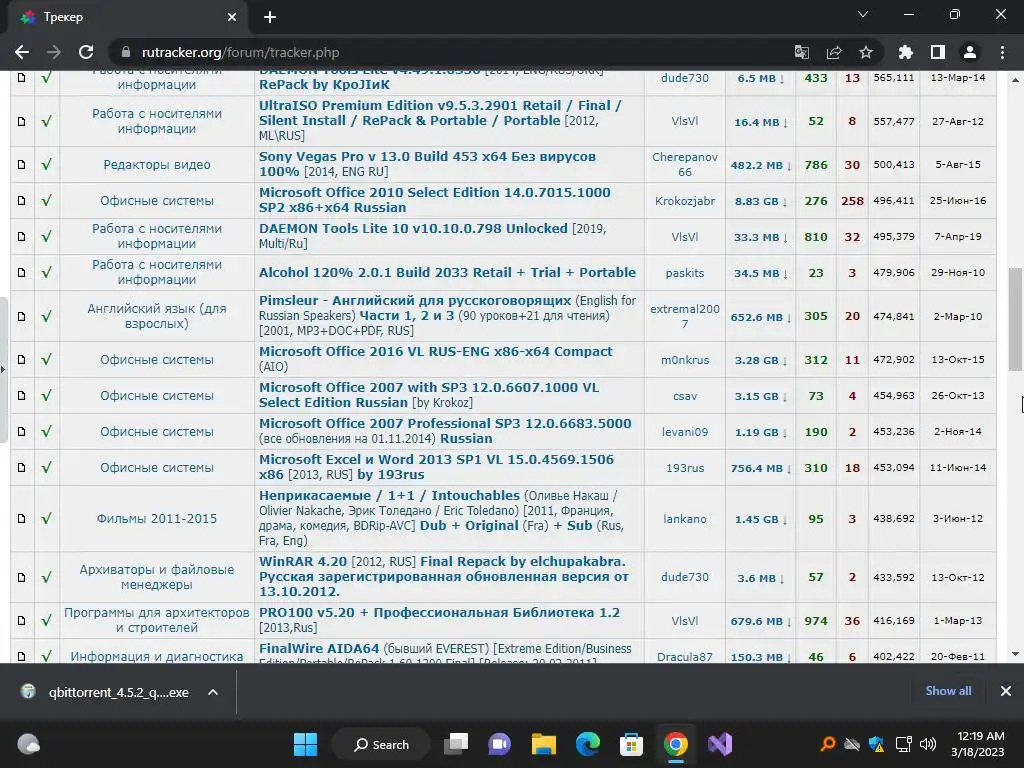Click green checkmark in Alcohol 120% row
This screenshot has width=1024, height=768.
(46, 272)
